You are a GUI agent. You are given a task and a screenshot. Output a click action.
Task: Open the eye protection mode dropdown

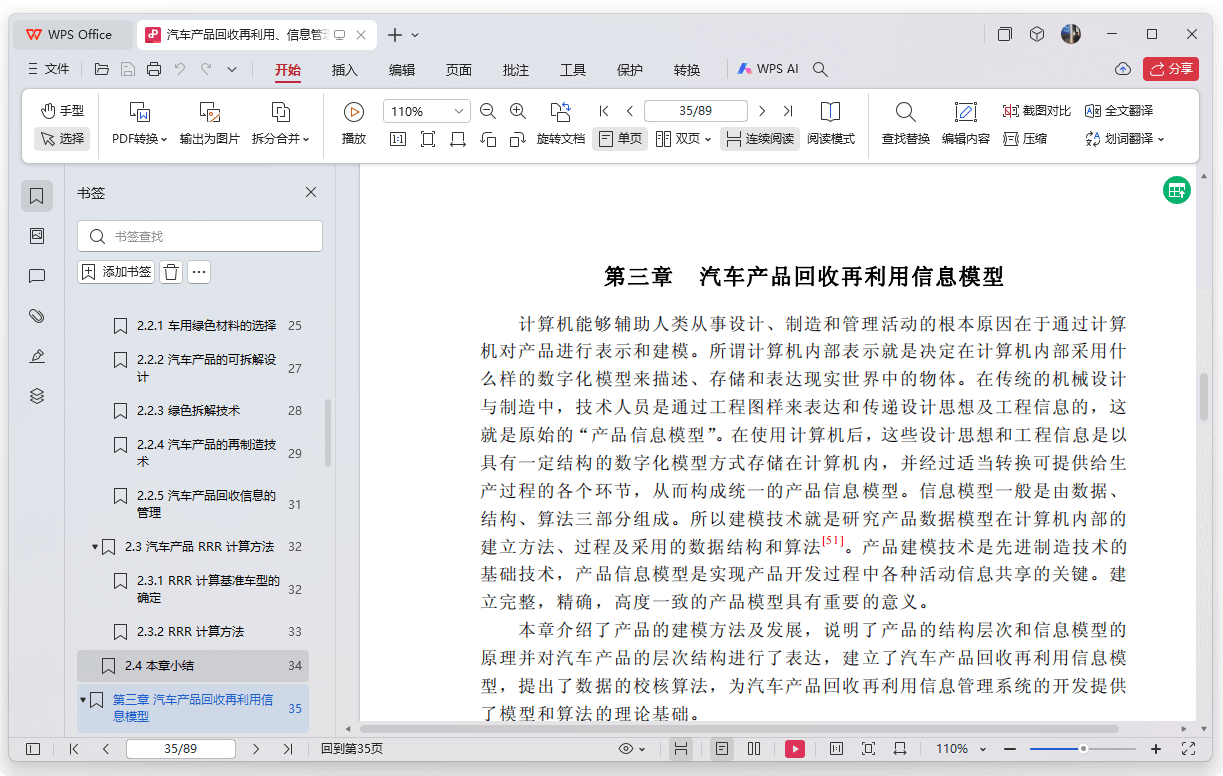632,749
